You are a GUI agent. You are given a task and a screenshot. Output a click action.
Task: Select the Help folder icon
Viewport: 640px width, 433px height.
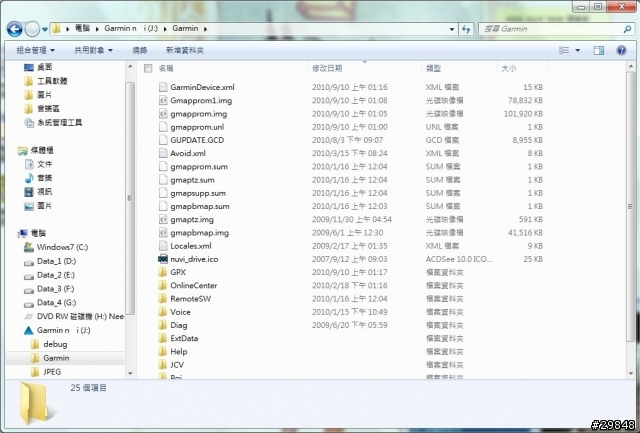point(163,351)
